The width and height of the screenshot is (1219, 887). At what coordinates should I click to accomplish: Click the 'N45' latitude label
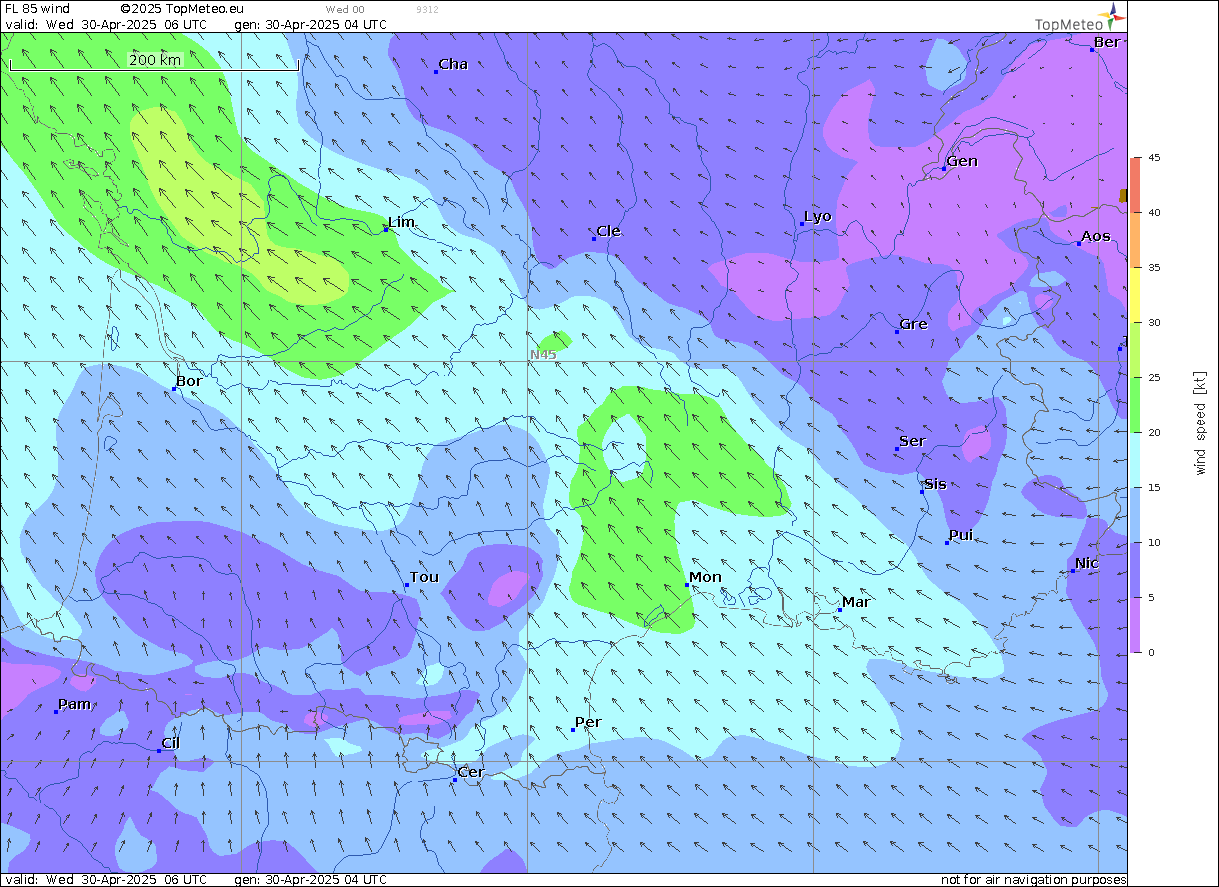pos(544,354)
